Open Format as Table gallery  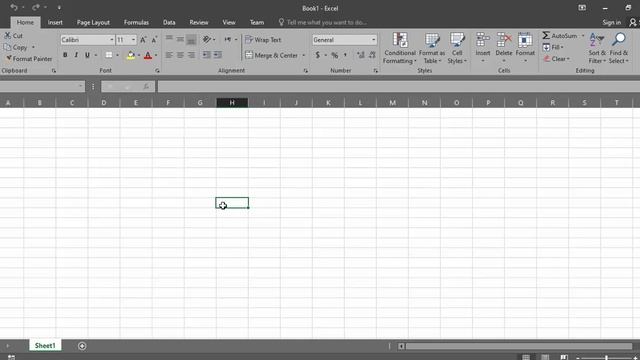[x=432, y=48]
